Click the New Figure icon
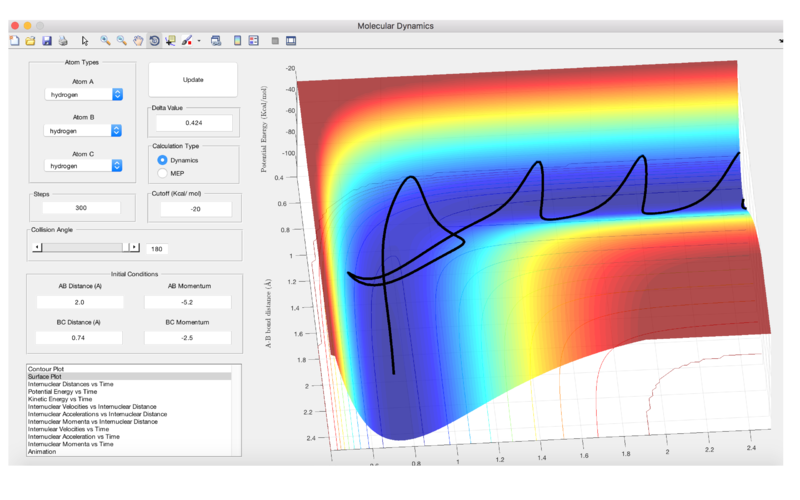800x500 pixels. click(14, 41)
